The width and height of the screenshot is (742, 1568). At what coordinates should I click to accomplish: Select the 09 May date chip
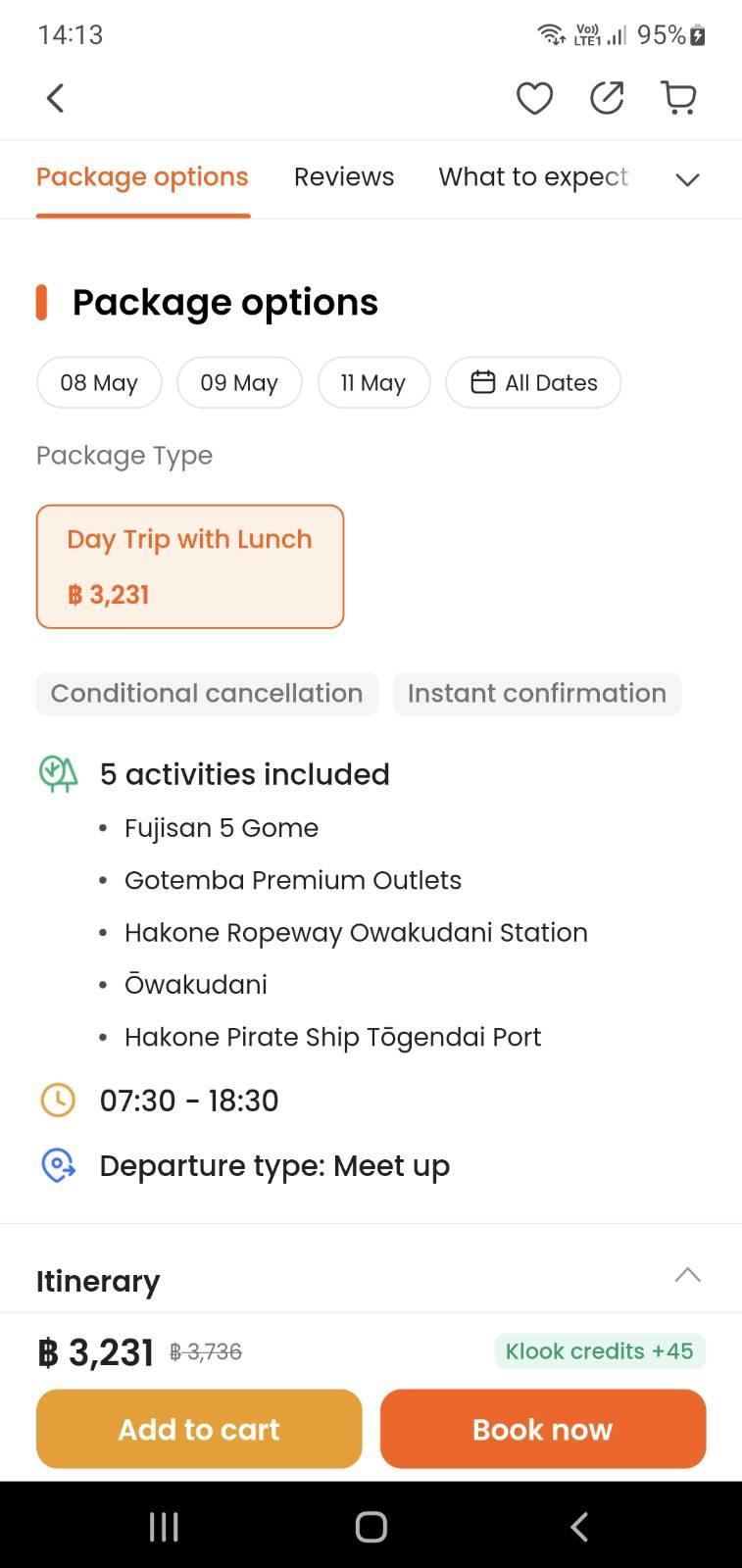[239, 382]
